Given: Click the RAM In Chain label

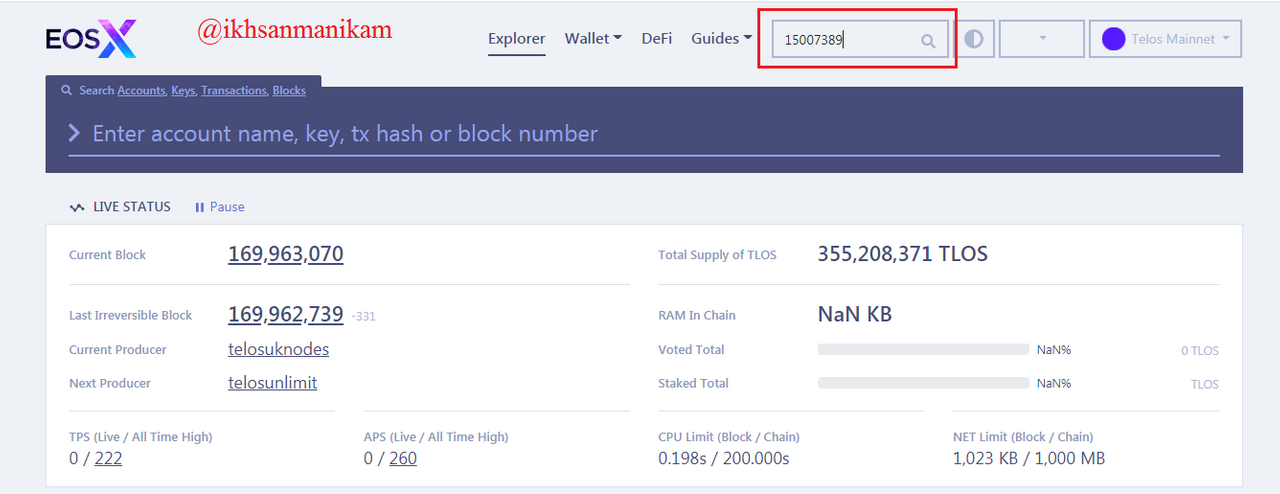Looking at the screenshot, I should (x=697, y=315).
